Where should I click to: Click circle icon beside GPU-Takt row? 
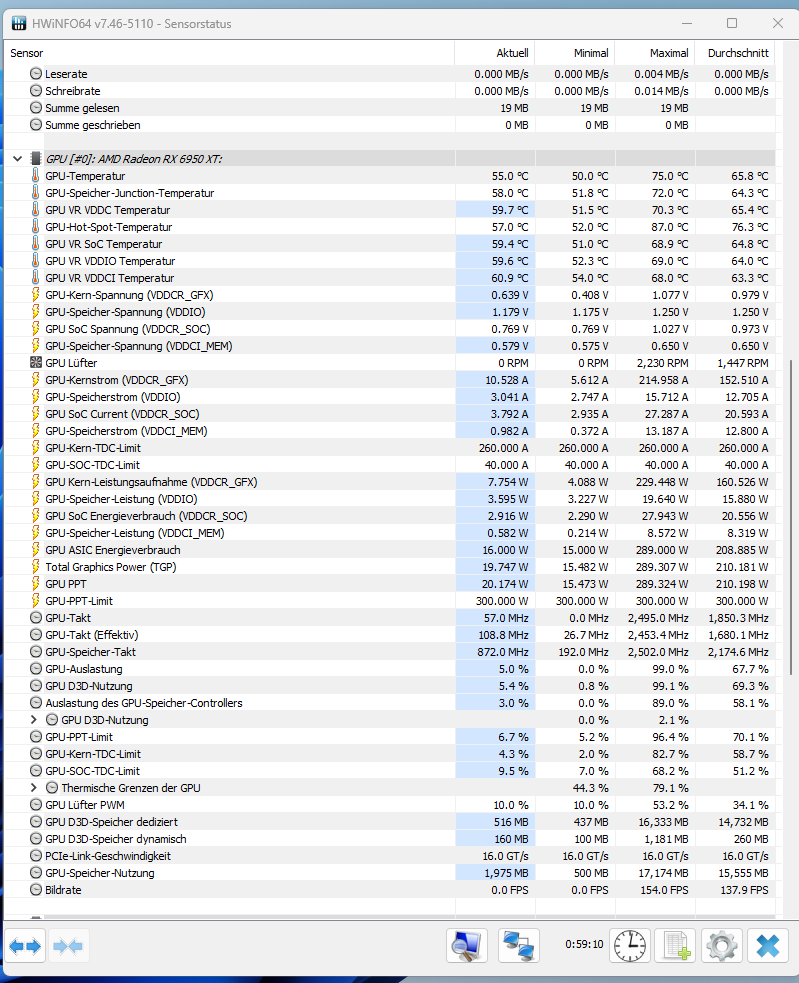click(x=36, y=618)
